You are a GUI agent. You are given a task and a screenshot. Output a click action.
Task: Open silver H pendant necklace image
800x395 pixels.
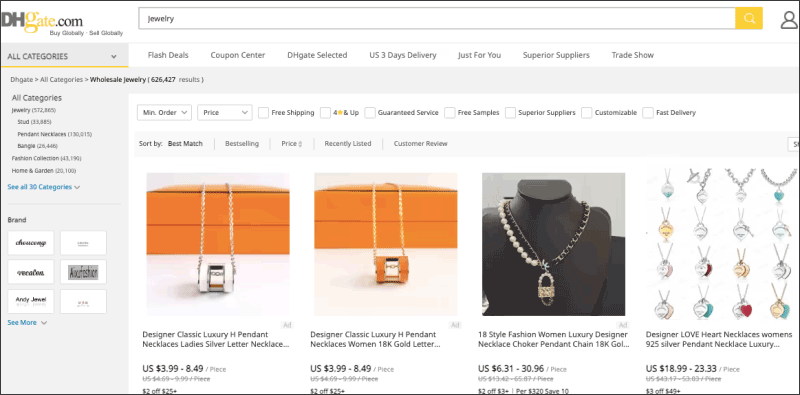coord(218,244)
